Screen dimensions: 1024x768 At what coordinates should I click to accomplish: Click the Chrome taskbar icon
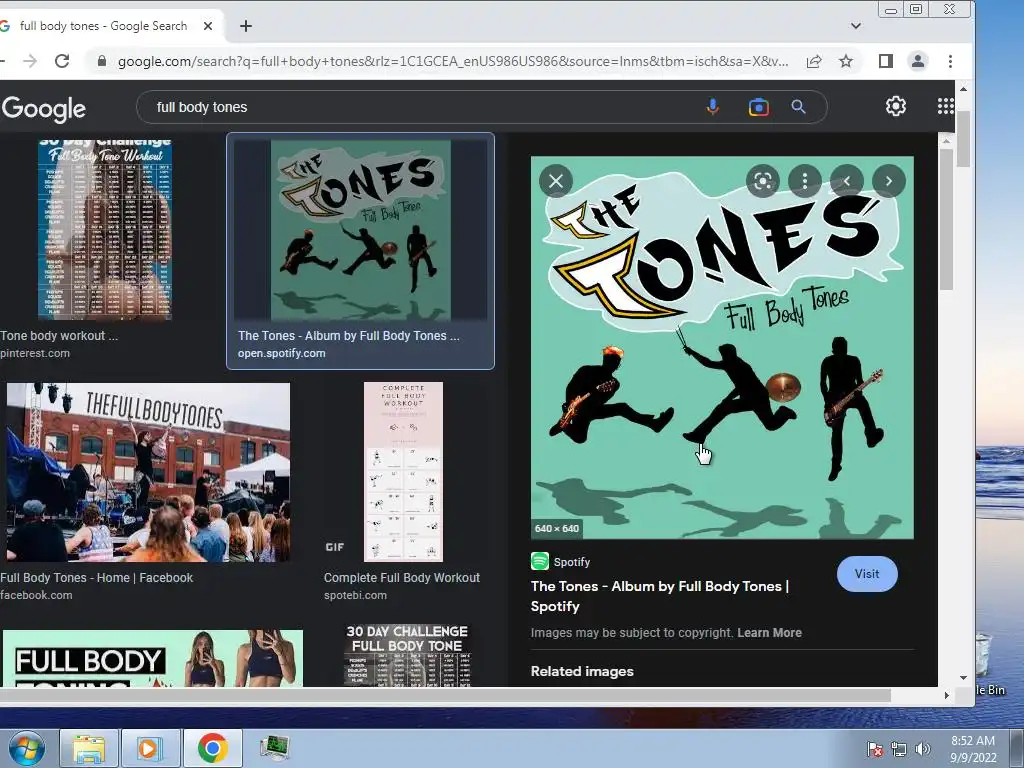point(212,748)
